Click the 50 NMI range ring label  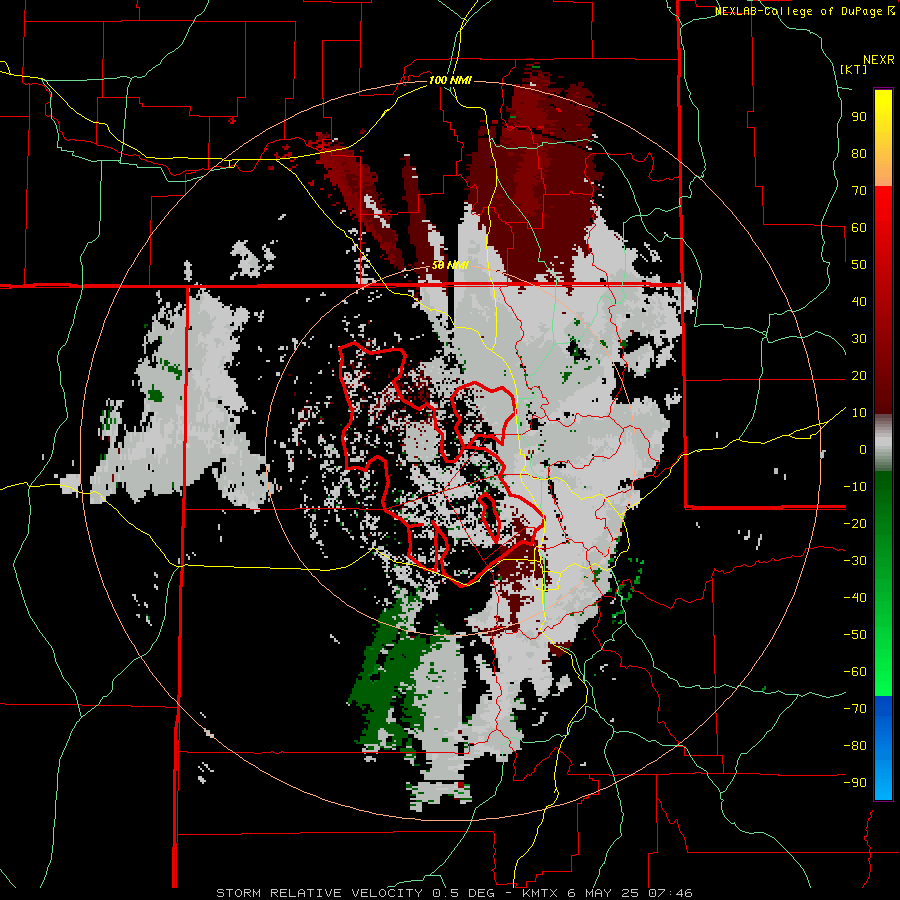450,265
